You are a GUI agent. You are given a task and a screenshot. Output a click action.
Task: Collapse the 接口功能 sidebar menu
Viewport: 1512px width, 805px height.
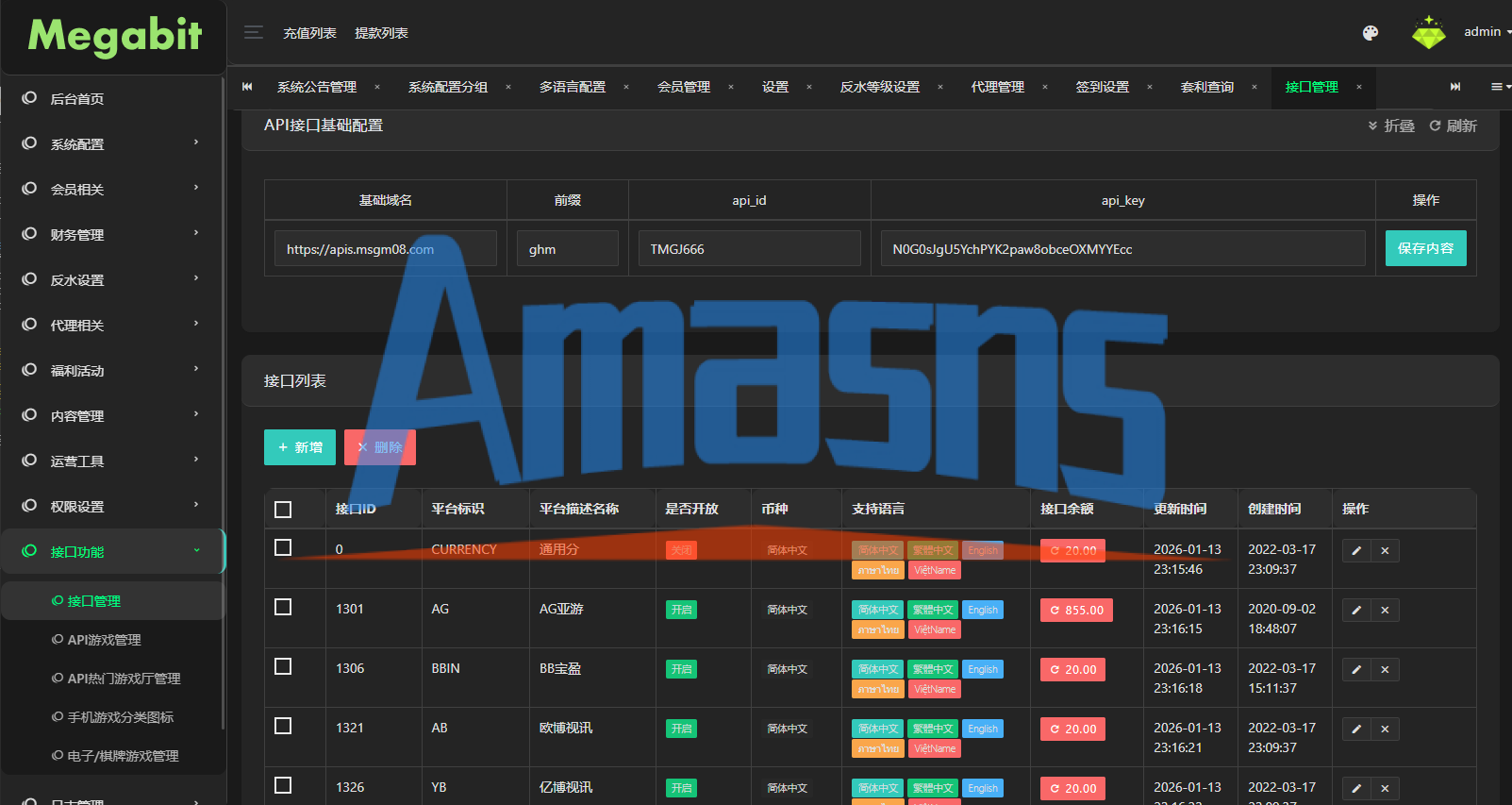113,551
